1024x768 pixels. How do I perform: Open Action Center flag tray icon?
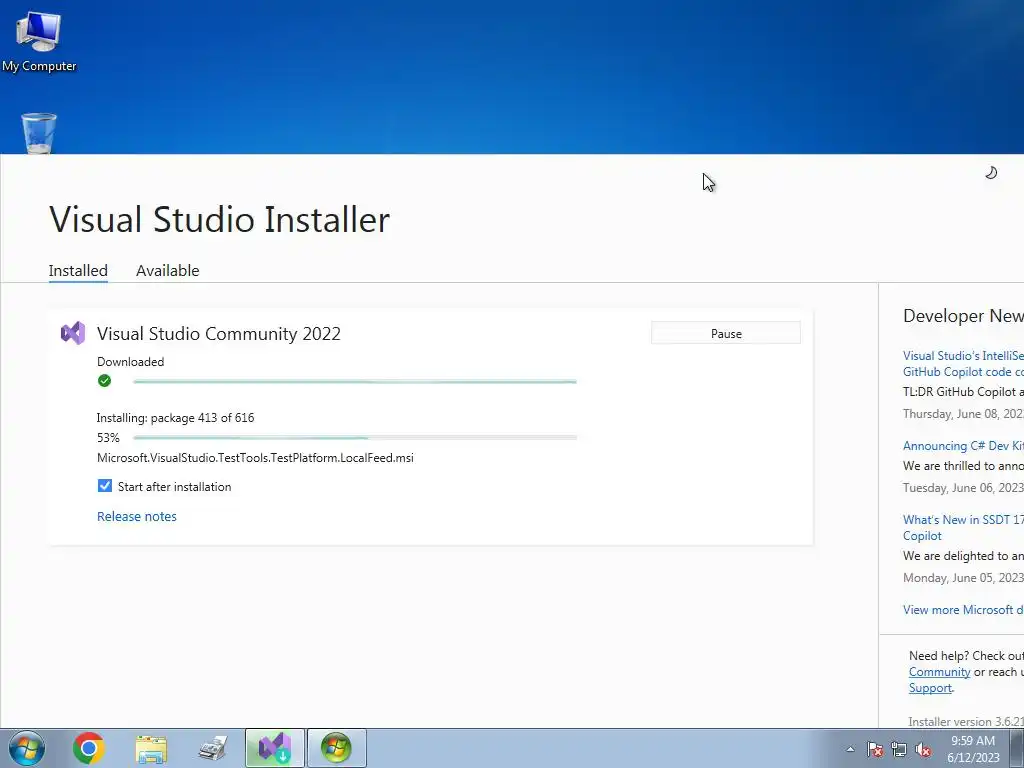tap(875, 749)
